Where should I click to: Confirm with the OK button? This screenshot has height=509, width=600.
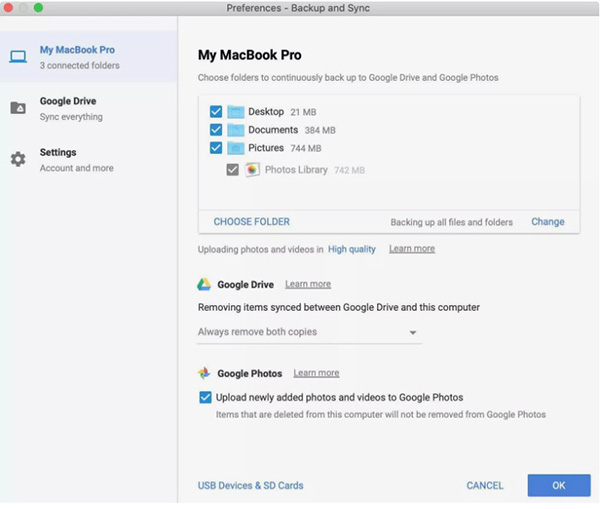(x=559, y=485)
